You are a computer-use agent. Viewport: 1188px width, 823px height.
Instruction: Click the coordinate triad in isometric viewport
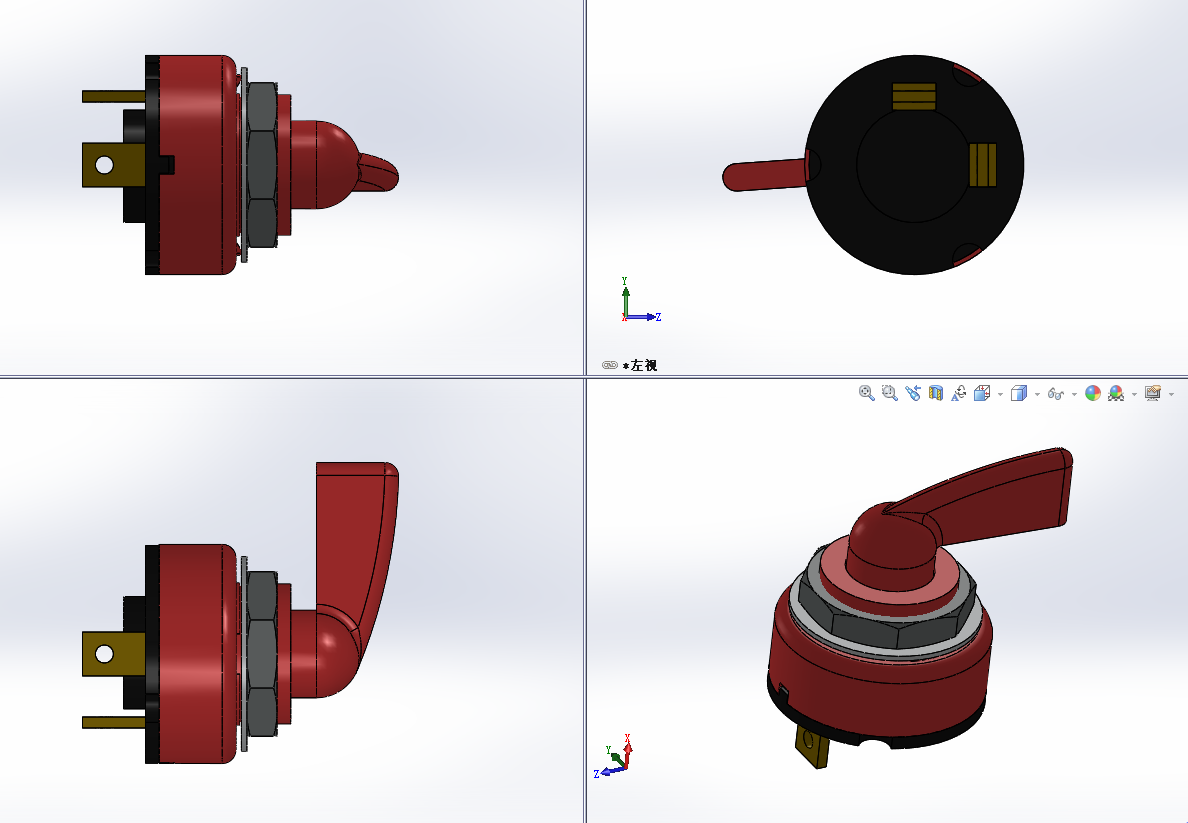[x=615, y=757]
